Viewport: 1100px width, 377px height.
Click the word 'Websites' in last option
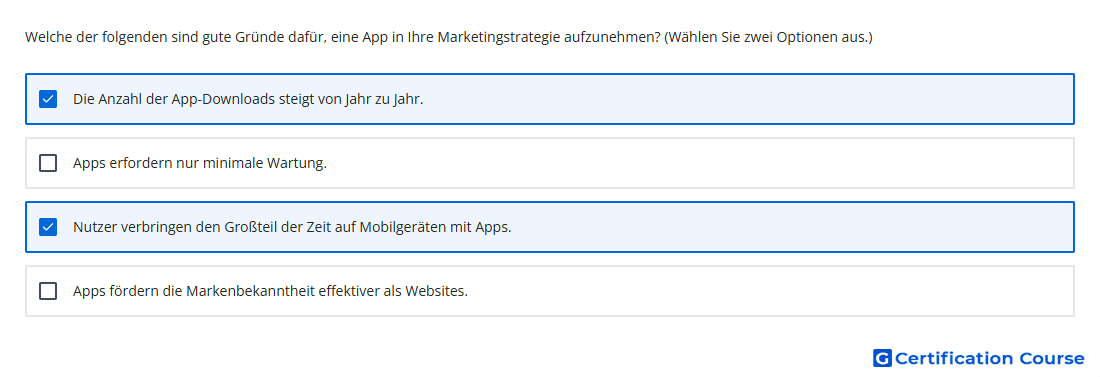[x=439, y=291]
